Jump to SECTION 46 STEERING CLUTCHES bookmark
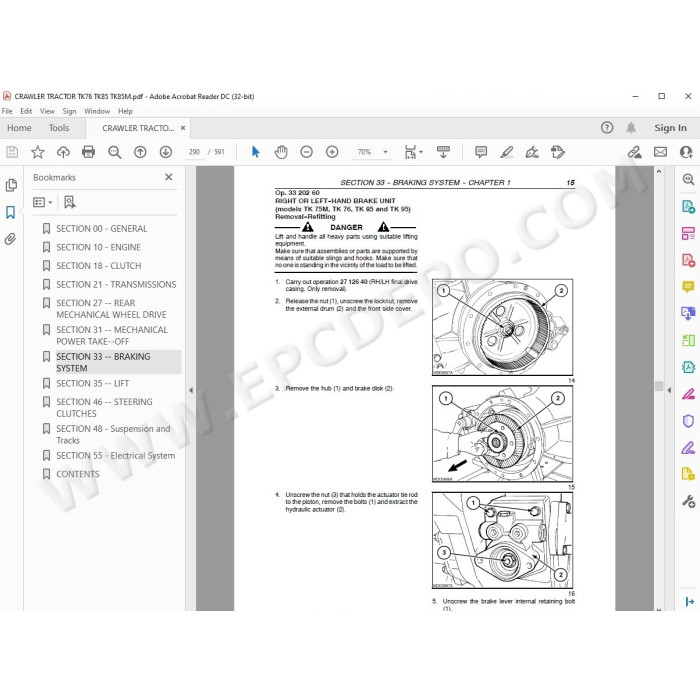 point(104,408)
